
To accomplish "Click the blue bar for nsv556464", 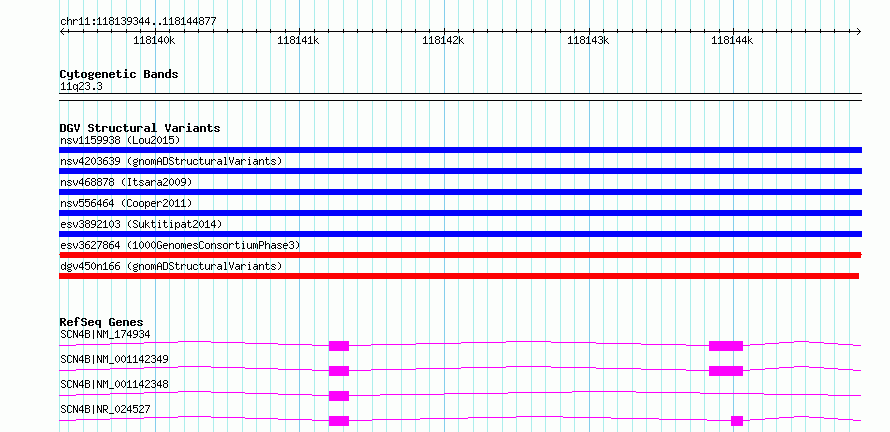I will pyautogui.click(x=460, y=213).
